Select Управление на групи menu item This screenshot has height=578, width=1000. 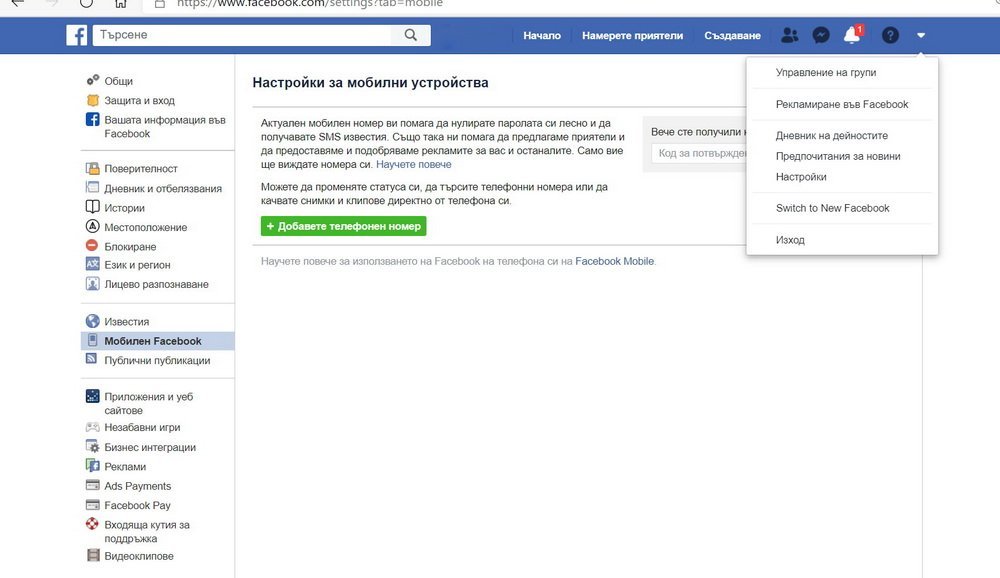coord(826,73)
